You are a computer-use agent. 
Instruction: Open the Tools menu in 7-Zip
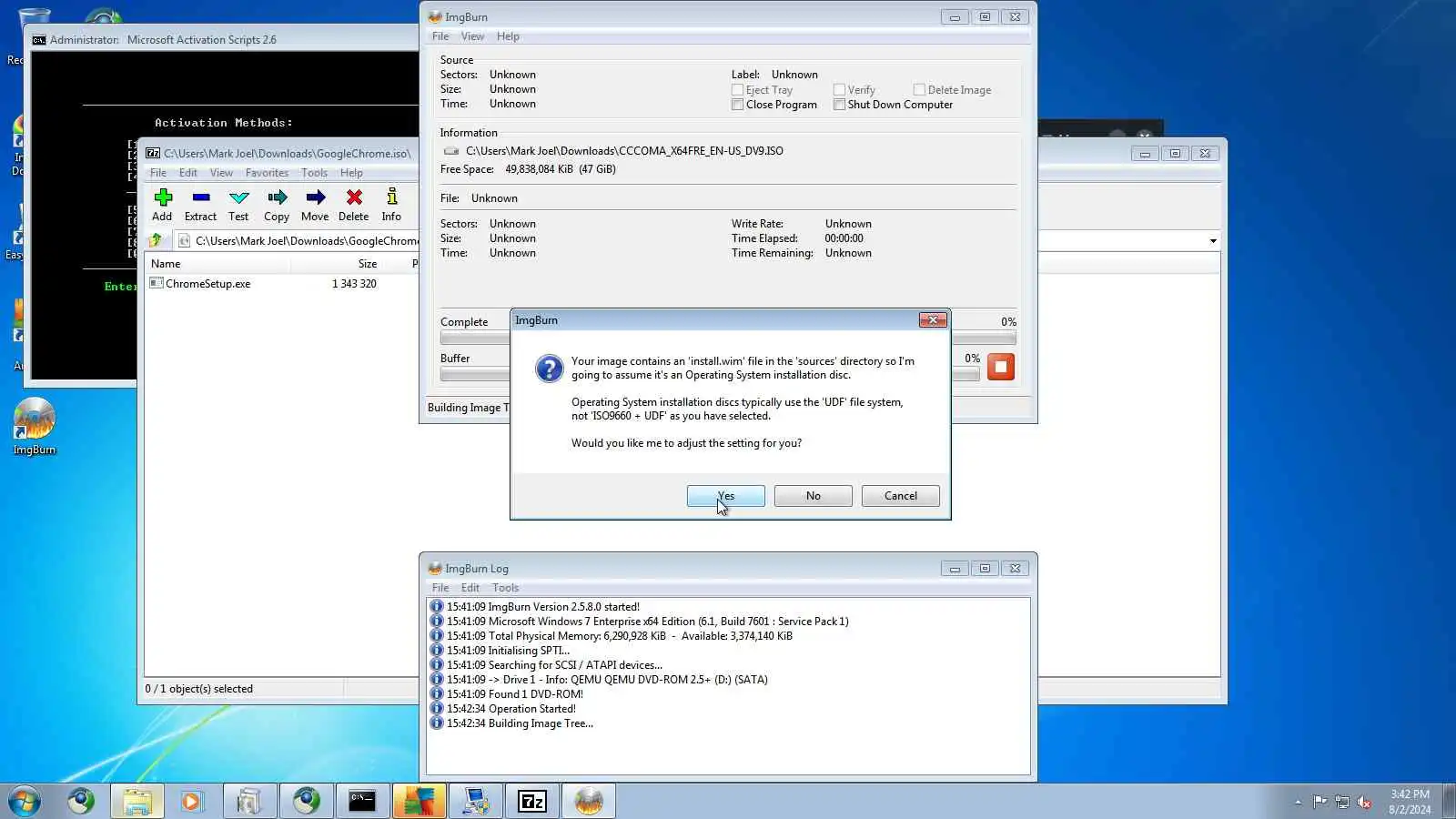[x=314, y=173]
